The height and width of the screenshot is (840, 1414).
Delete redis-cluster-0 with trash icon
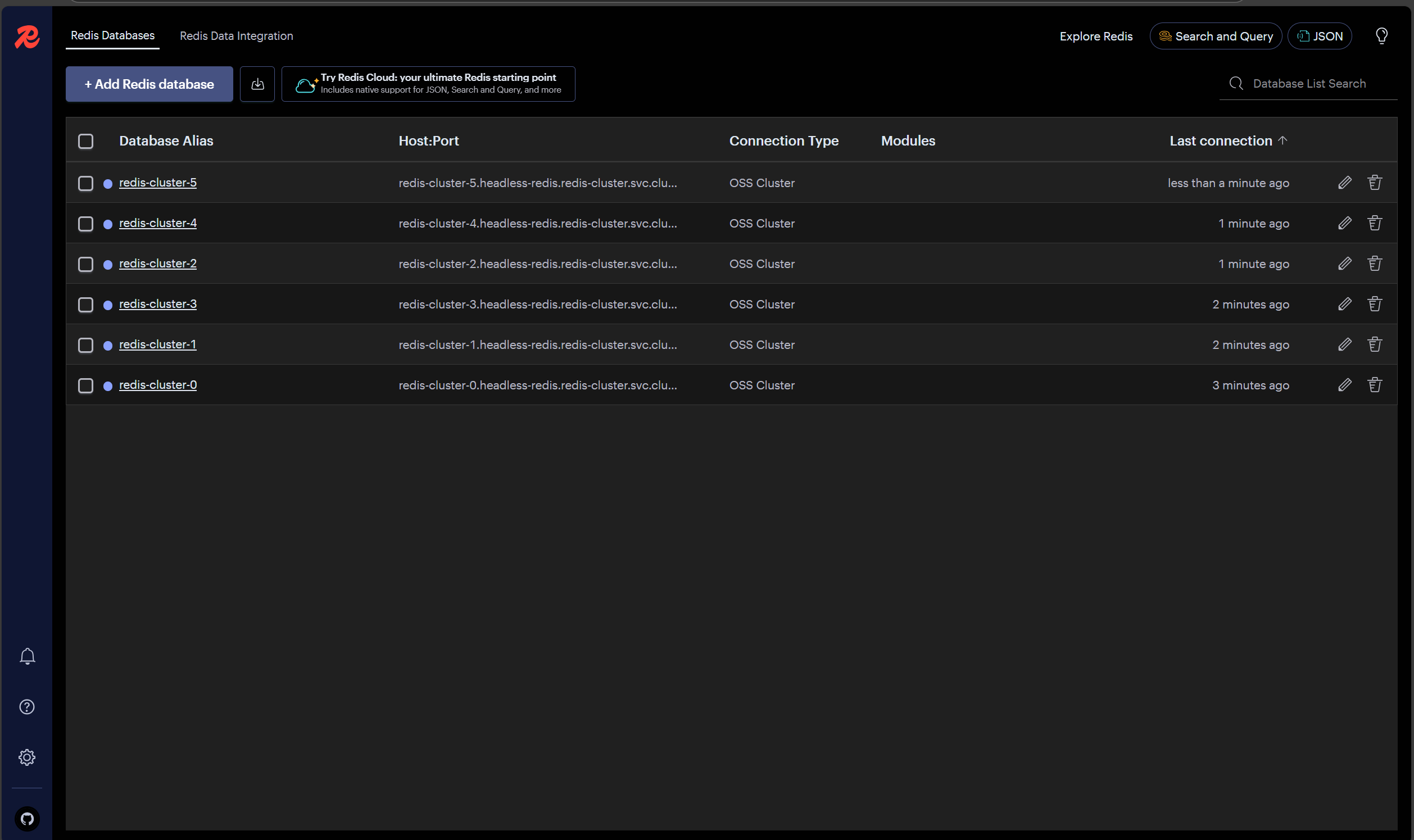(x=1375, y=385)
